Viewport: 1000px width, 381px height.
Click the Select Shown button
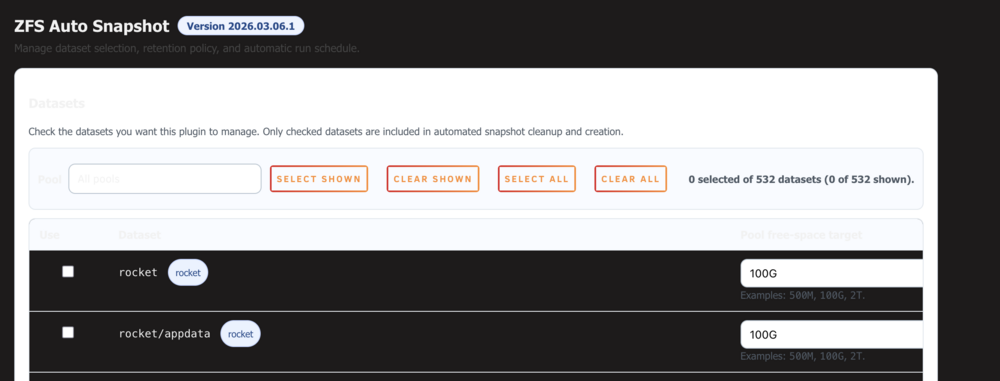pyautogui.click(x=319, y=179)
